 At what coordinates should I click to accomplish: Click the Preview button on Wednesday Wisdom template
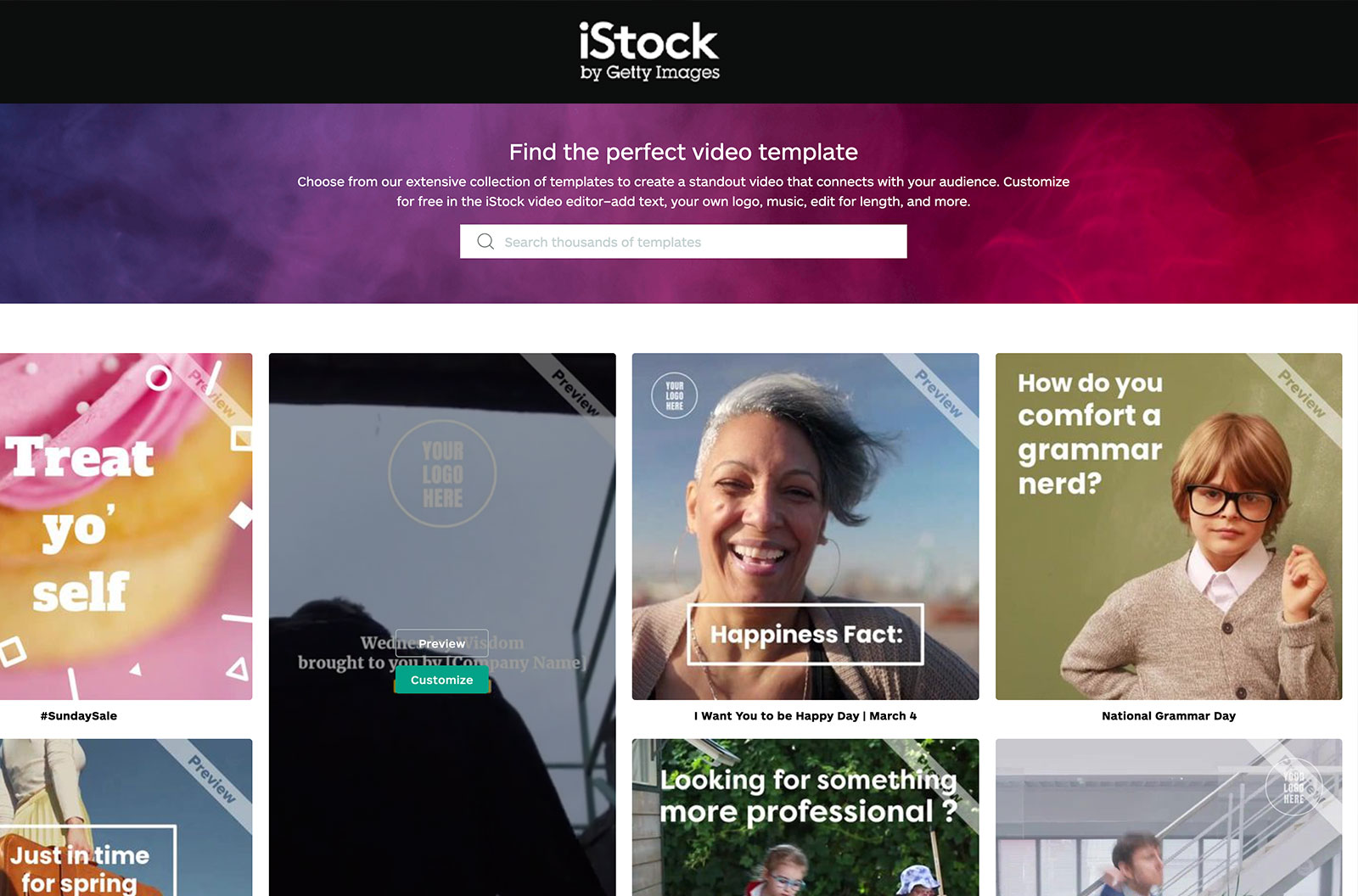pyautogui.click(x=441, y=644)
